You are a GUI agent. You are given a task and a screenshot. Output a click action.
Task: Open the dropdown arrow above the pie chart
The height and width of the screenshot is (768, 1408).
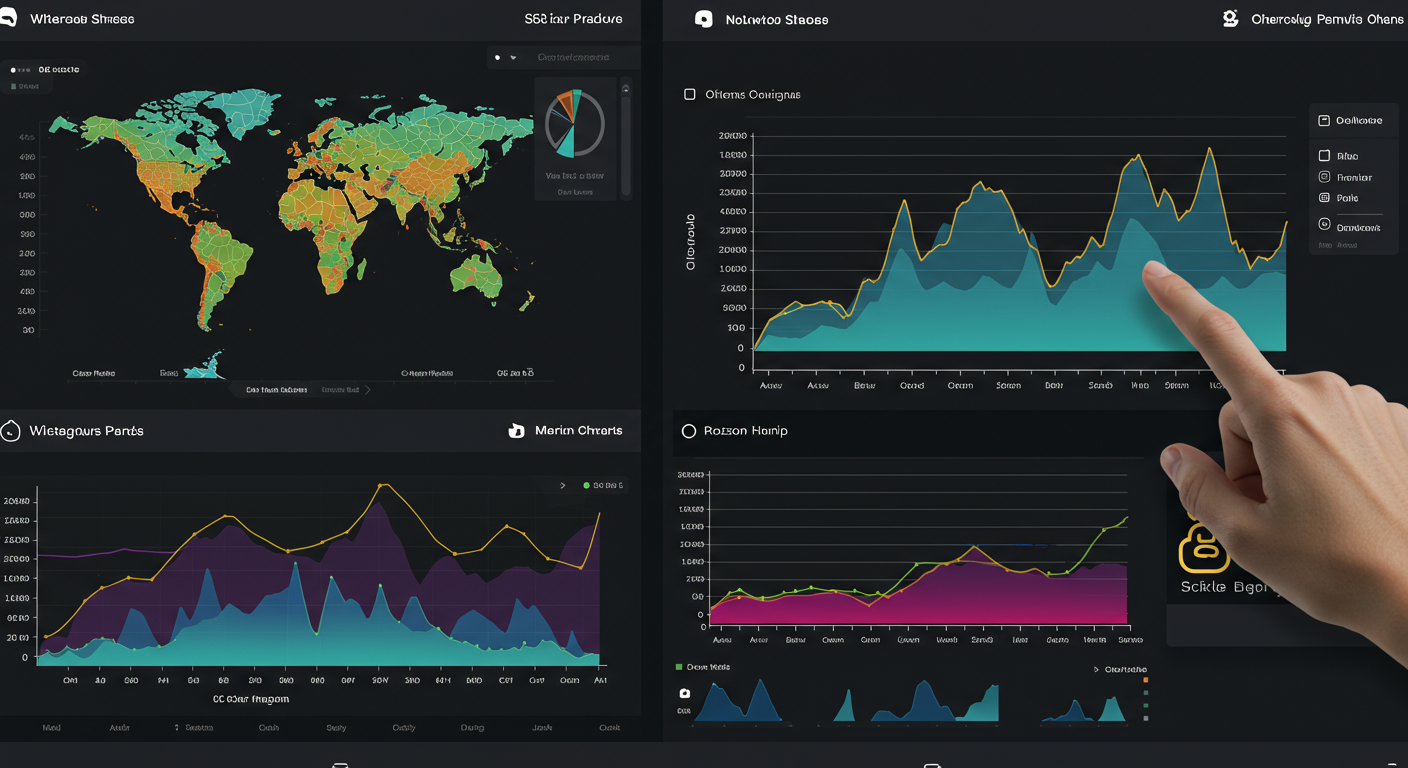pyautogui.click(x=514, y=58)
